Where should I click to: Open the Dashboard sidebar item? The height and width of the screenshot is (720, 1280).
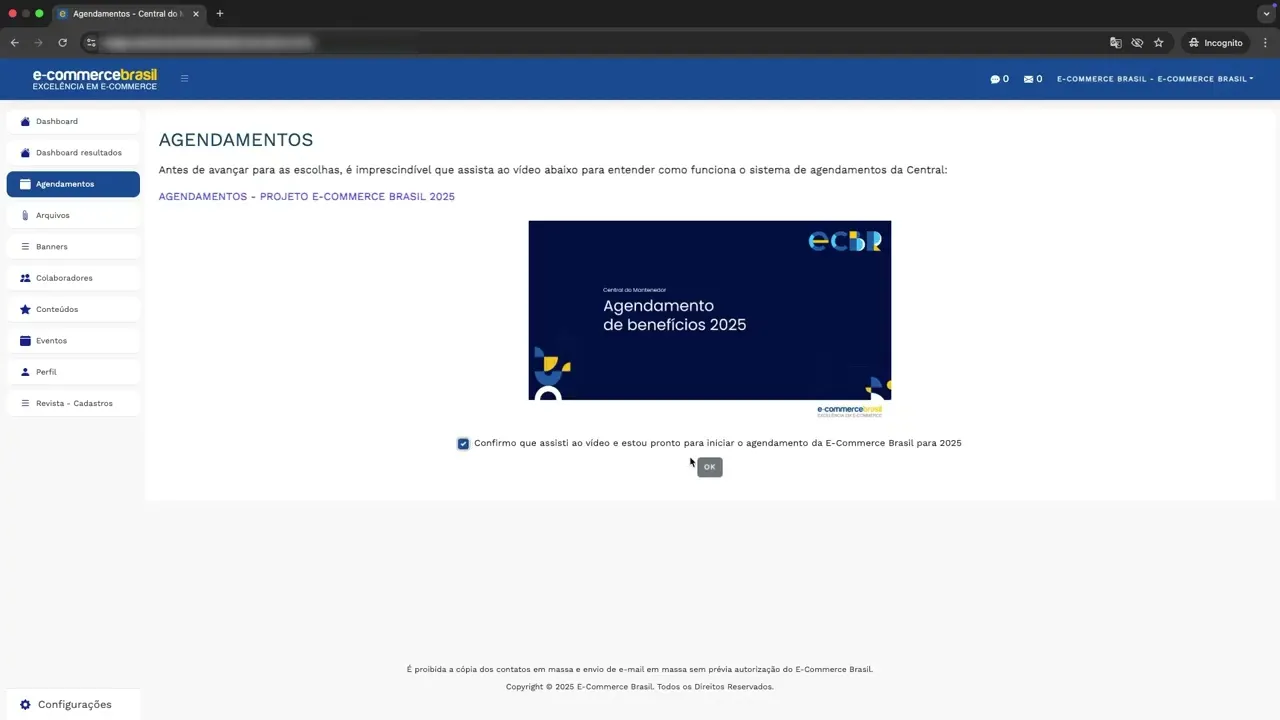(x=73, y=121)
